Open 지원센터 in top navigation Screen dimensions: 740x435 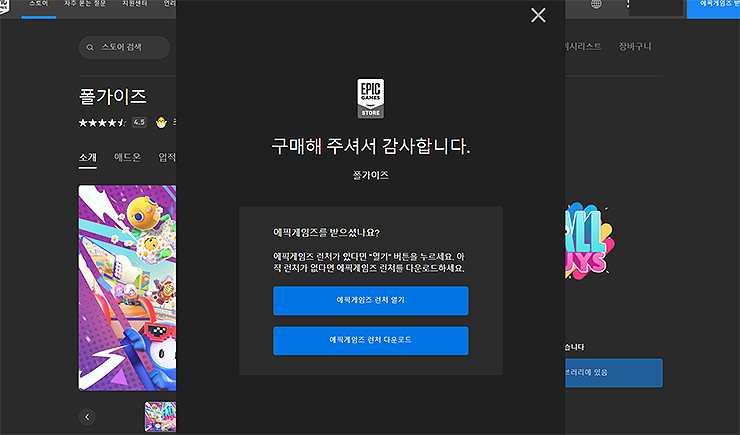point(135,4)
